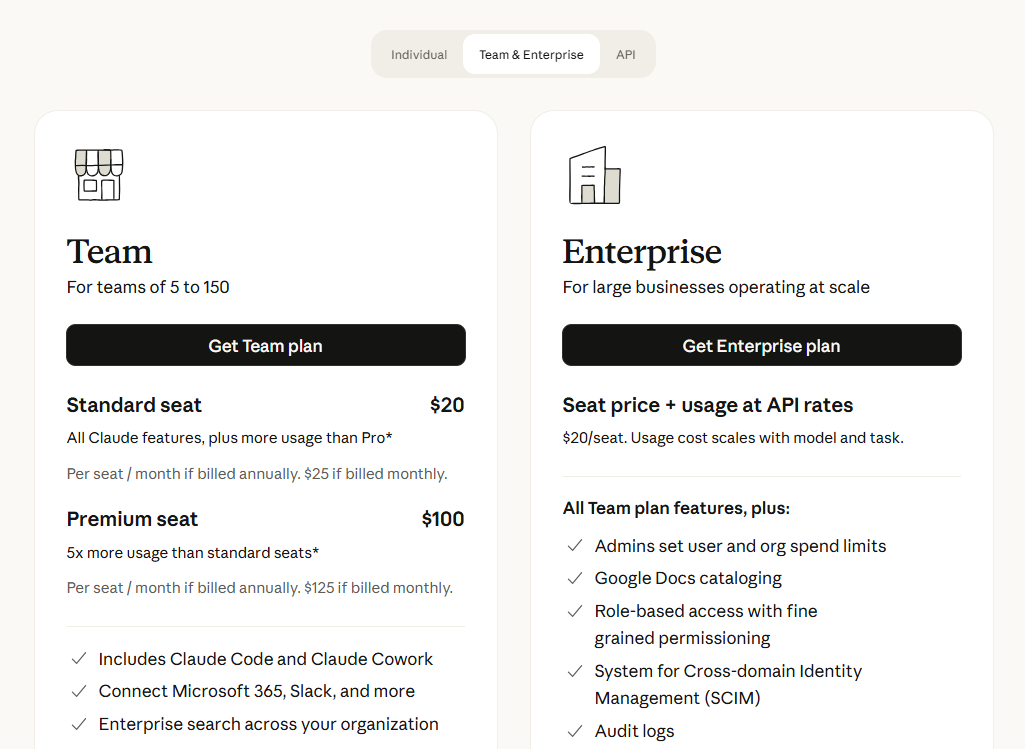Click the Premium seat label
This screenshot has width=1025, height=749.
coord(132,519)
